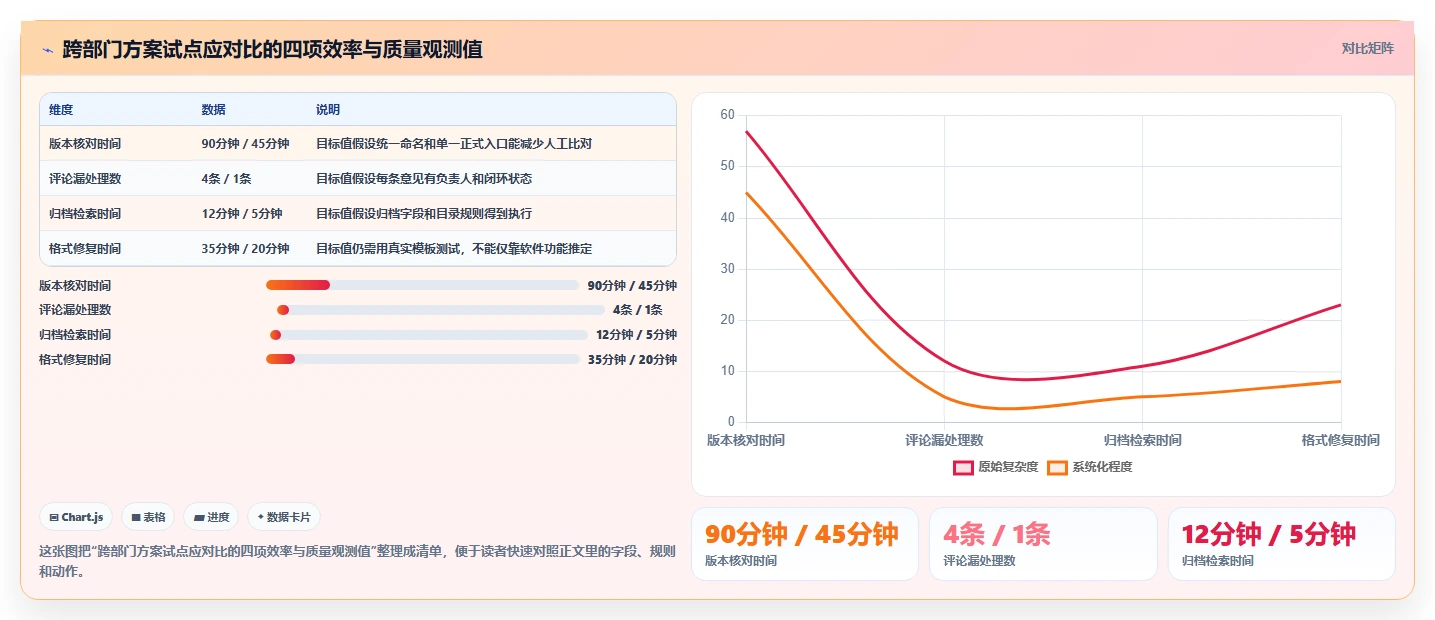This screenshot has width=1435, height=620.
Task: Click the page title 跨部门方案试点应对比的四项效率与质量观测值
Action: tap(272, 49)
